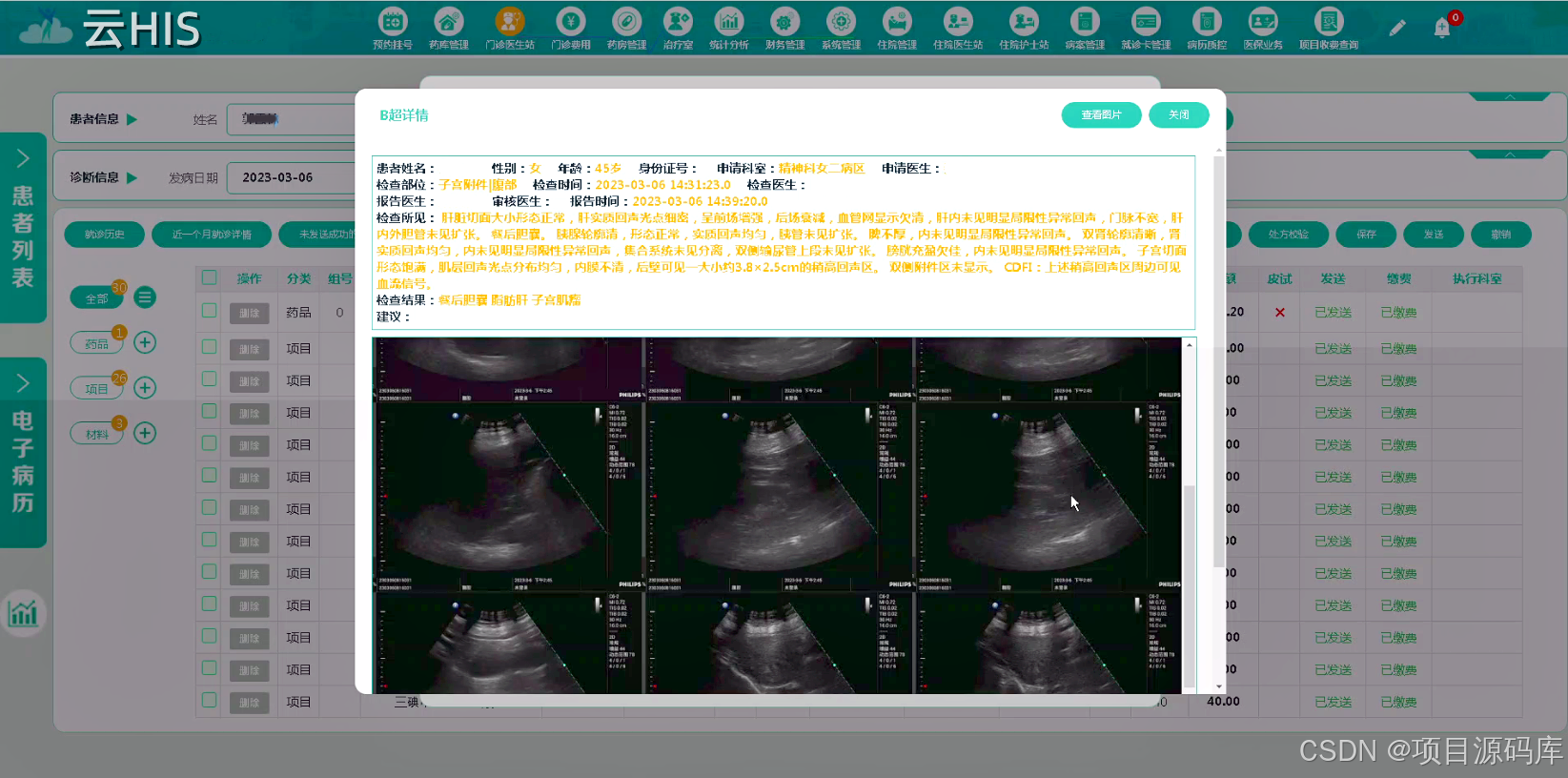
Task: Expand the 电子病历 side panel chevron
Action: click(23, 383)
